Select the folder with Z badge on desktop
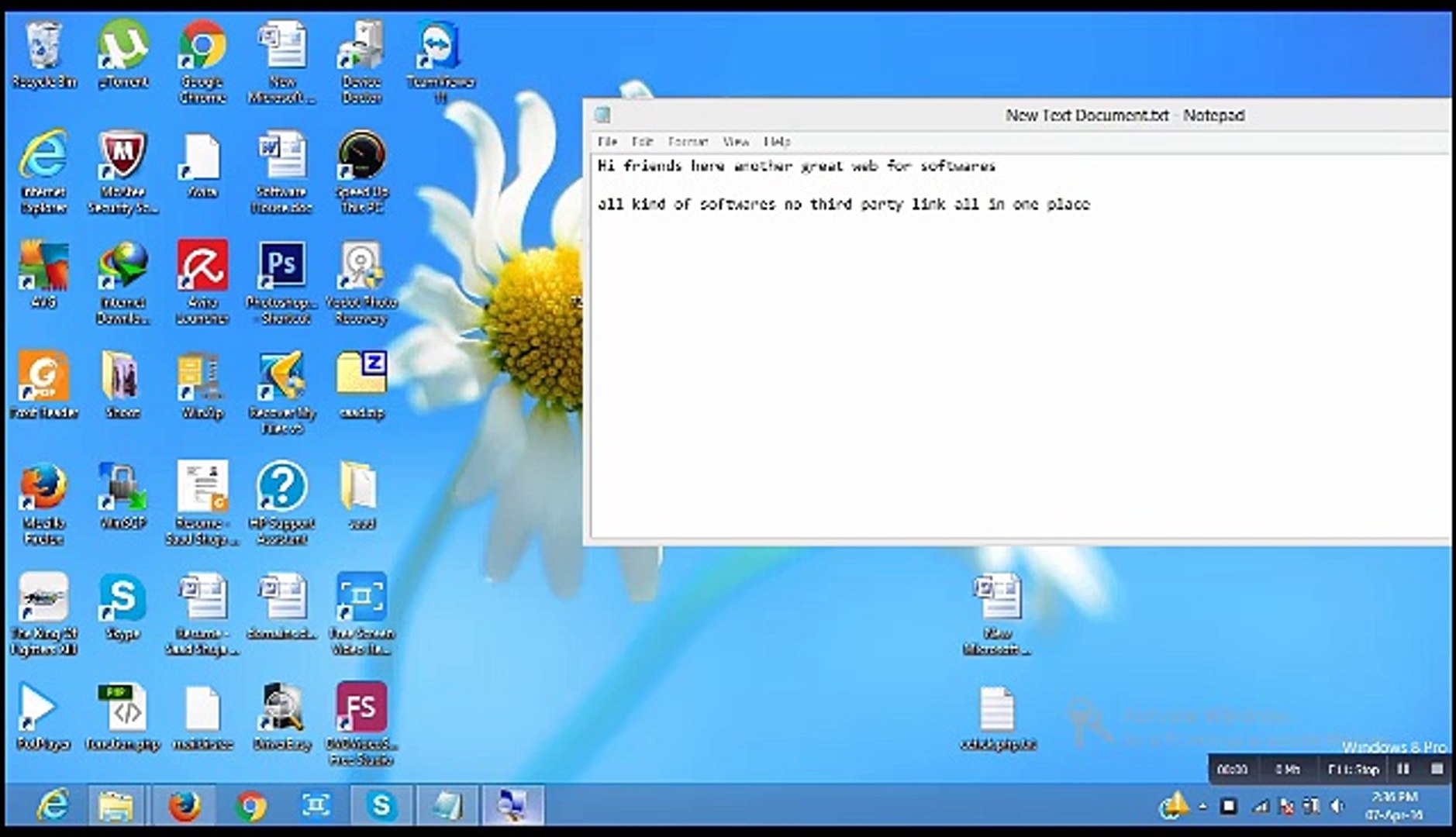The height and width of the screenshot is (837, 1456). point(361,385)
